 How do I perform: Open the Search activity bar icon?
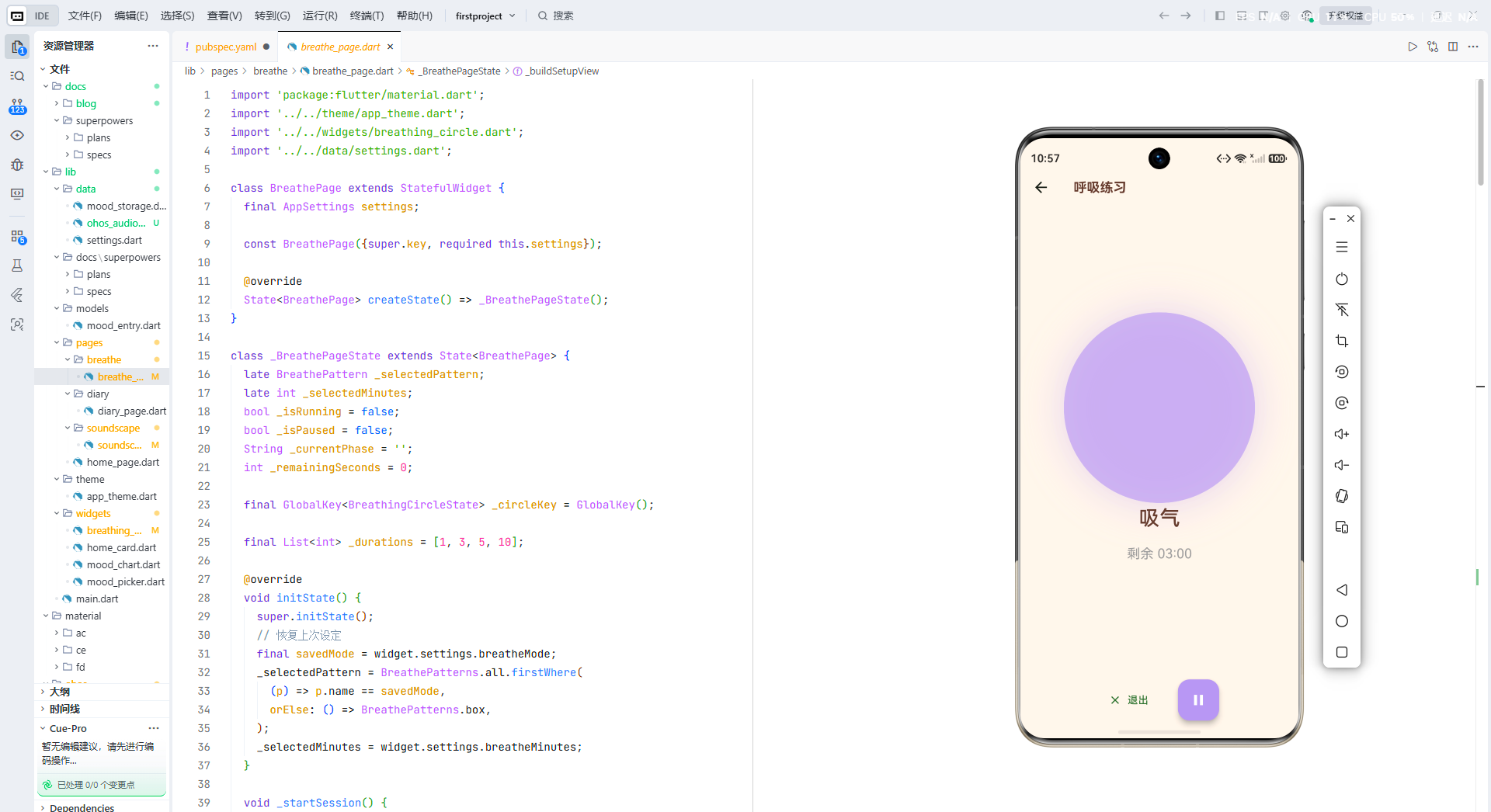point(17,76)
